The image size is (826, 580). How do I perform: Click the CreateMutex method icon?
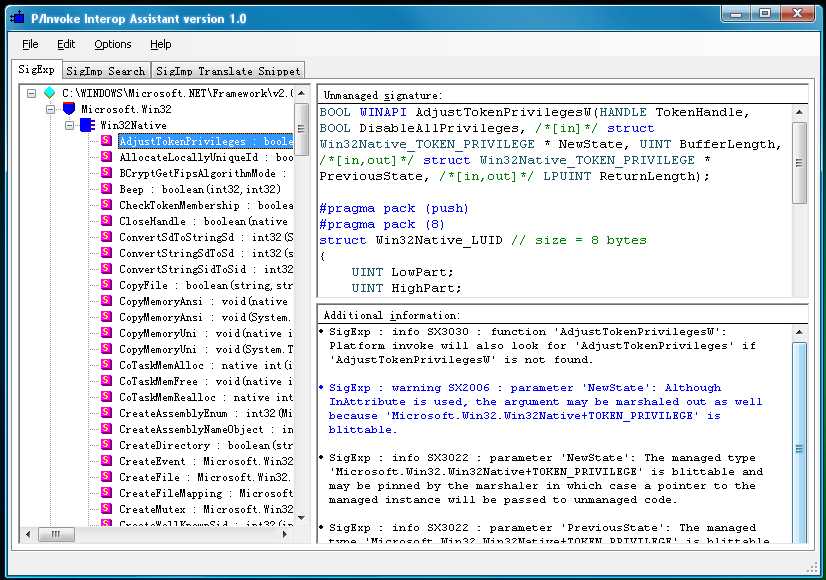point(106,508)
